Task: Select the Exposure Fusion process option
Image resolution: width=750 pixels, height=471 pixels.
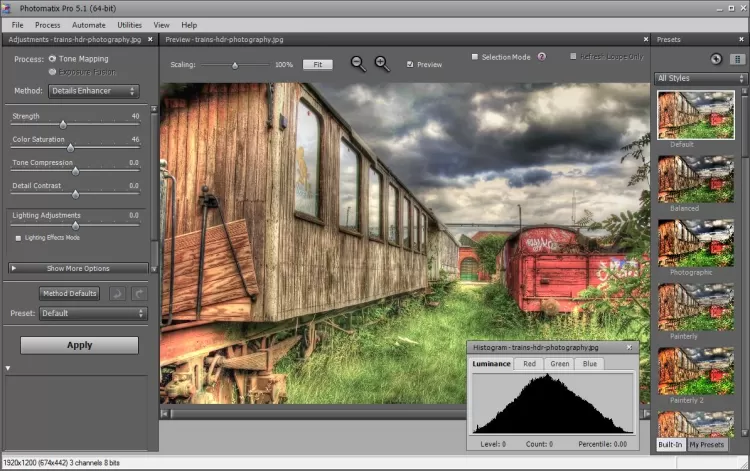Action: coord(52,72)
